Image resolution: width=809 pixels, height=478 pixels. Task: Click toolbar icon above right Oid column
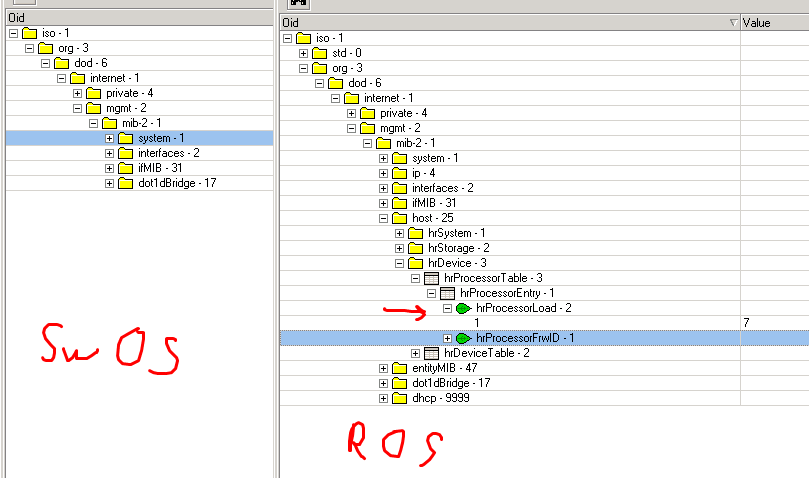[x=298, y=4]
